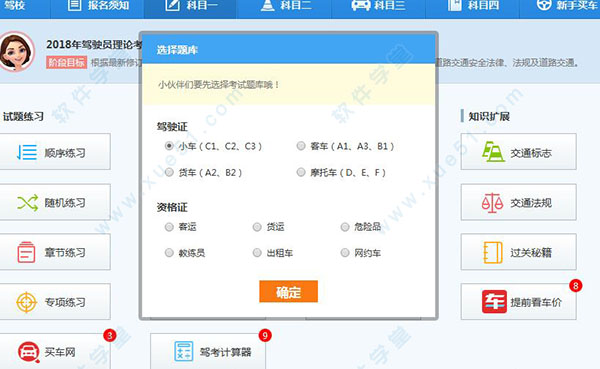
Task: Open 专项练习 text label
Action: (x=65, y=302)
